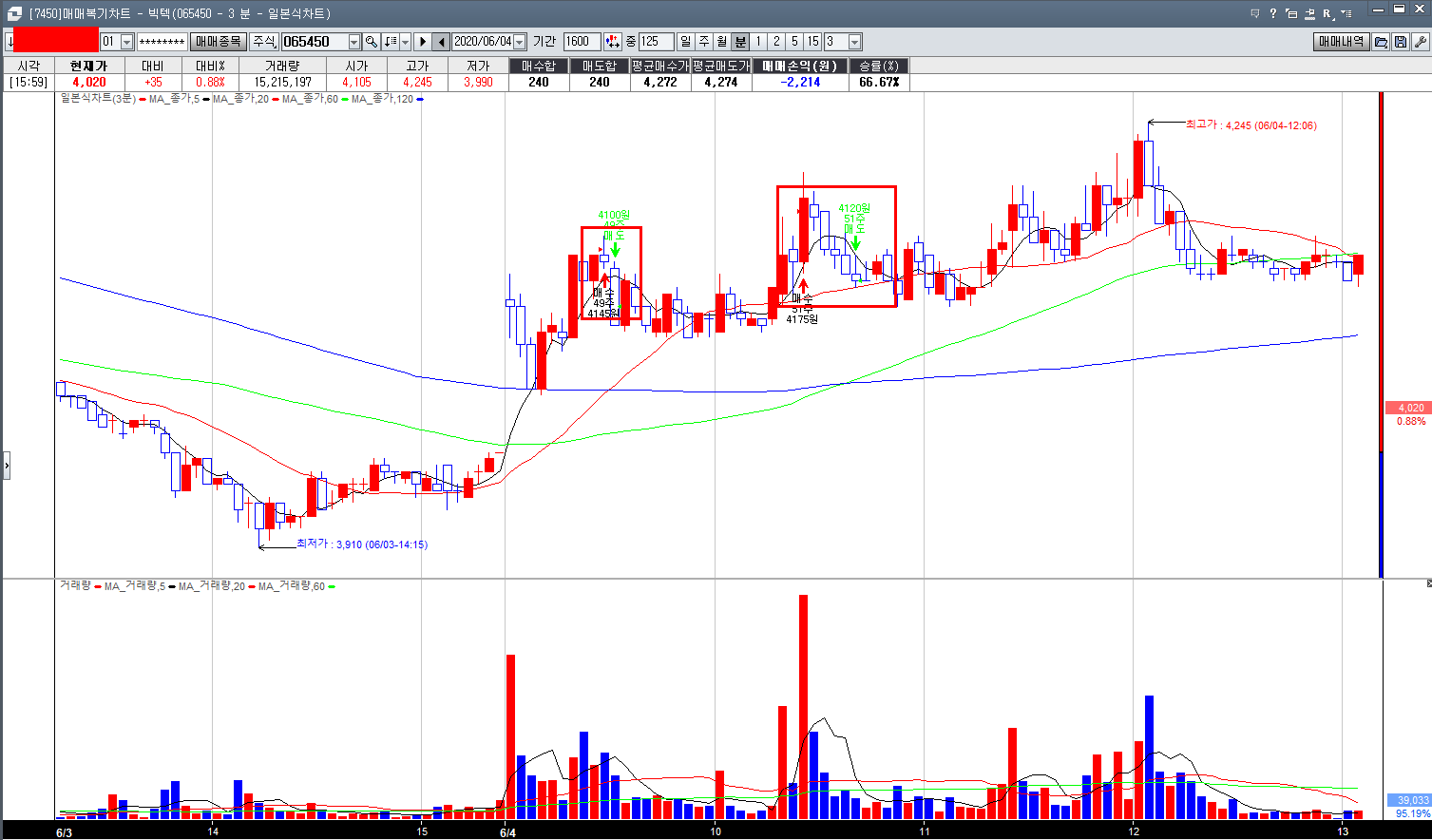Click the 매매종목 button
Viewport: 1432px width, 840px height.
pos(219,42)
